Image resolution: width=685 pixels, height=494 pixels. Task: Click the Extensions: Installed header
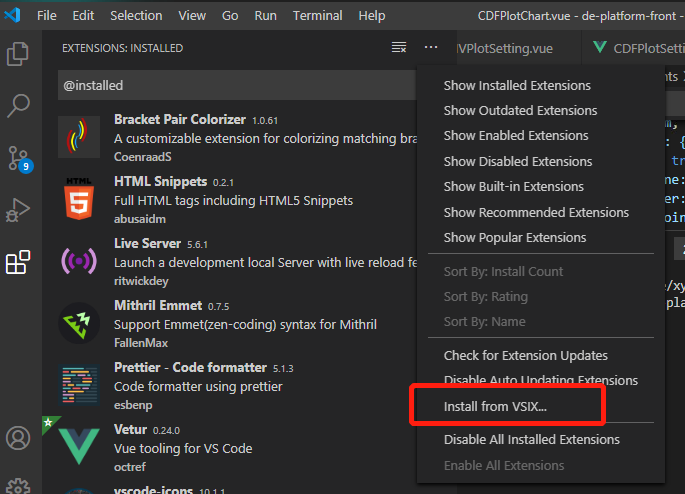point(123,48)
